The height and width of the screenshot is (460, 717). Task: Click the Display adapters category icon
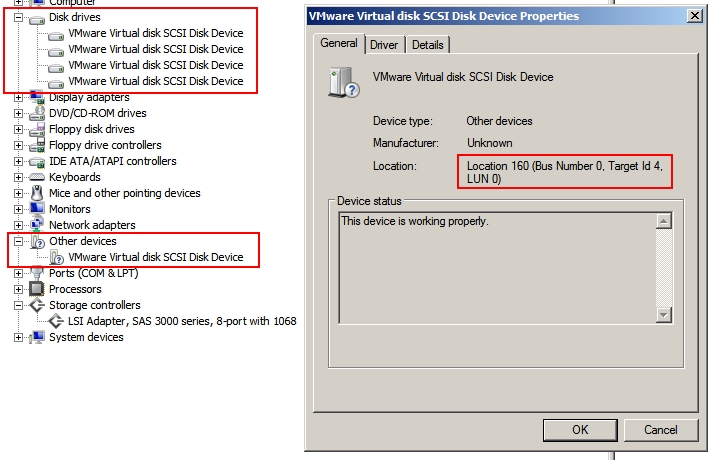click(x=37, y=97)
